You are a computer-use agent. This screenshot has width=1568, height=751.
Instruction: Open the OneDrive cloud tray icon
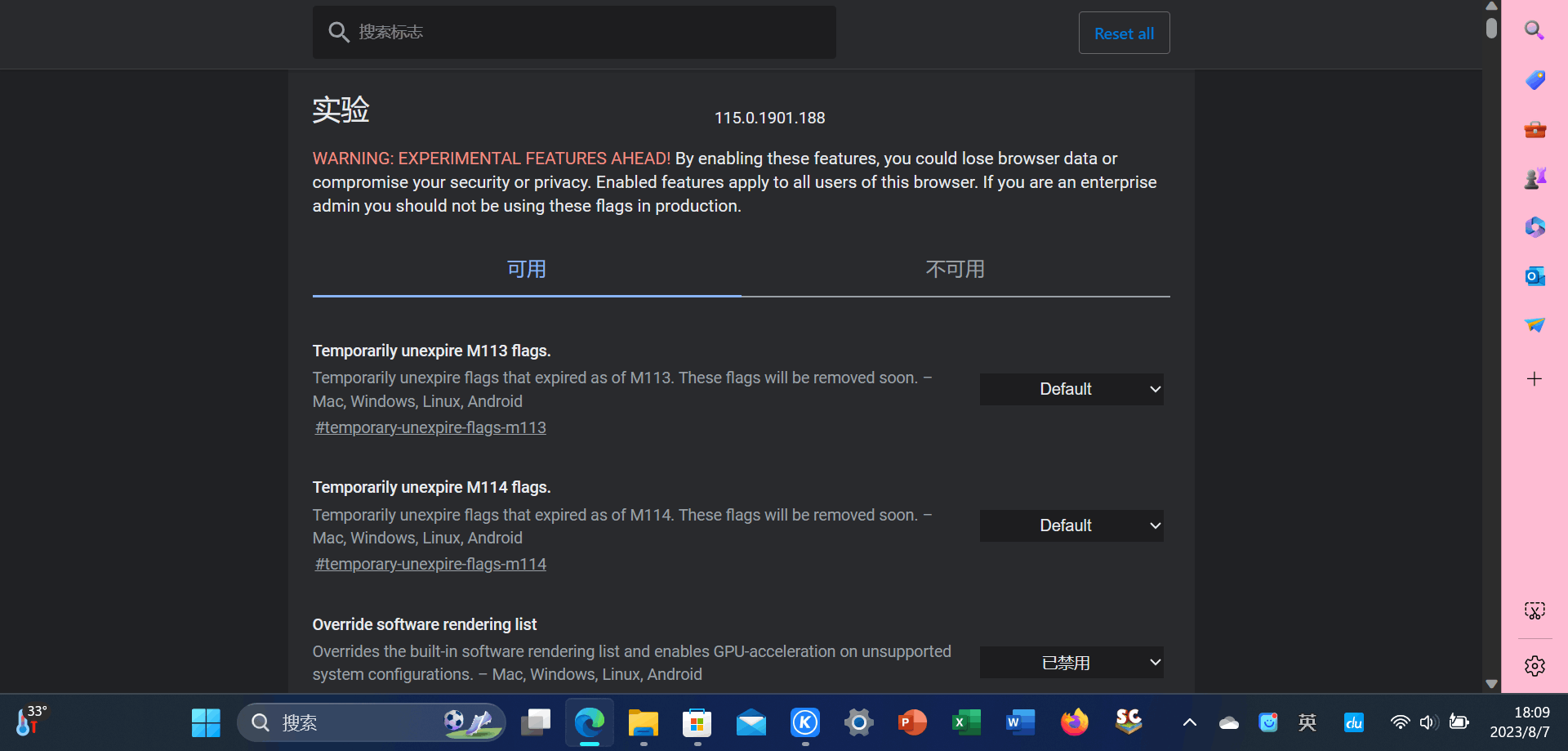coord(1229,722)
